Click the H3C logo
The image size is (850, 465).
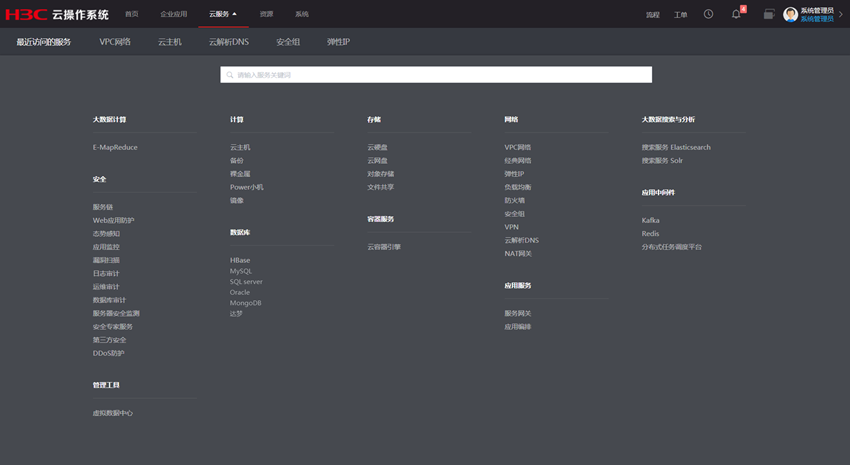pos(26,14)
